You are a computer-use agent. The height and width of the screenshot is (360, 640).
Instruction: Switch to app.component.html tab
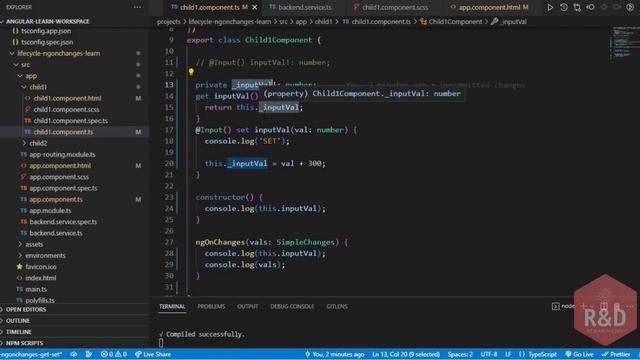(489, 7)
